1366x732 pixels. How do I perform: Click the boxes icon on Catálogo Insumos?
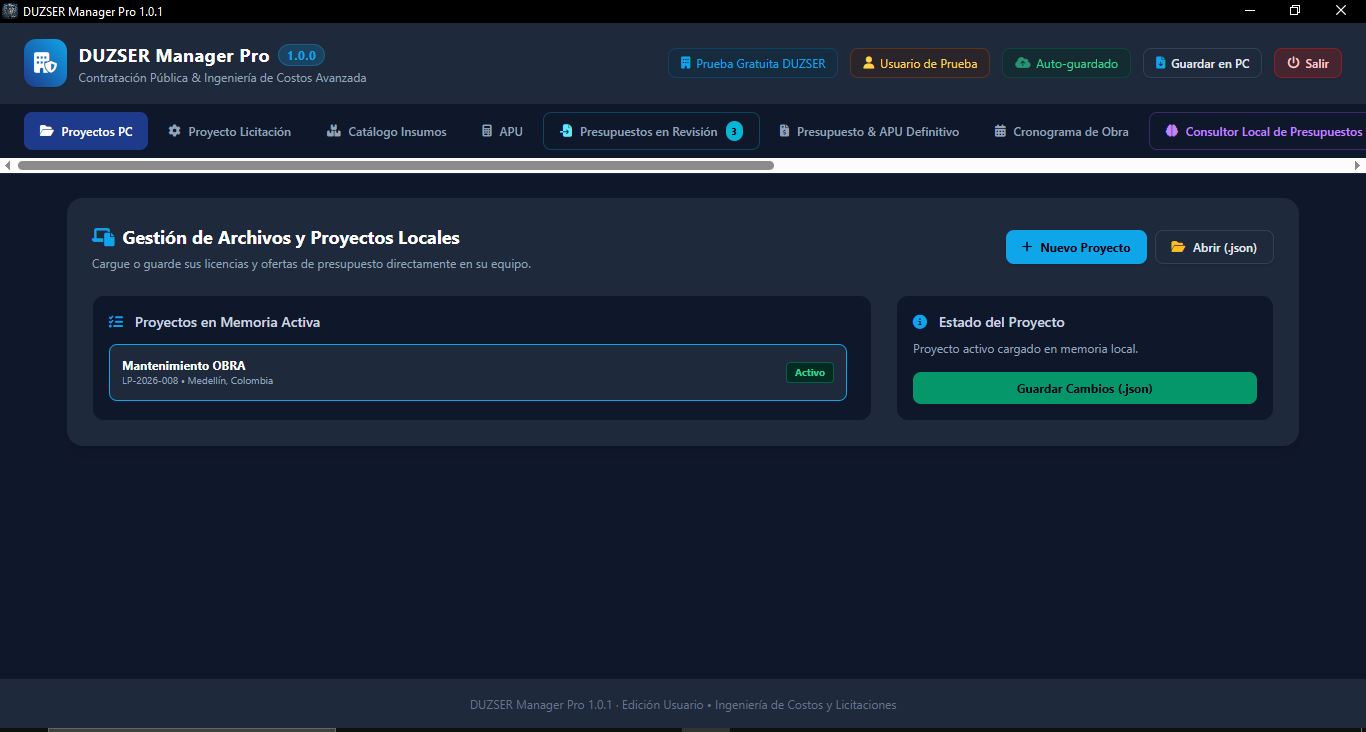click(x=334, y=131)
